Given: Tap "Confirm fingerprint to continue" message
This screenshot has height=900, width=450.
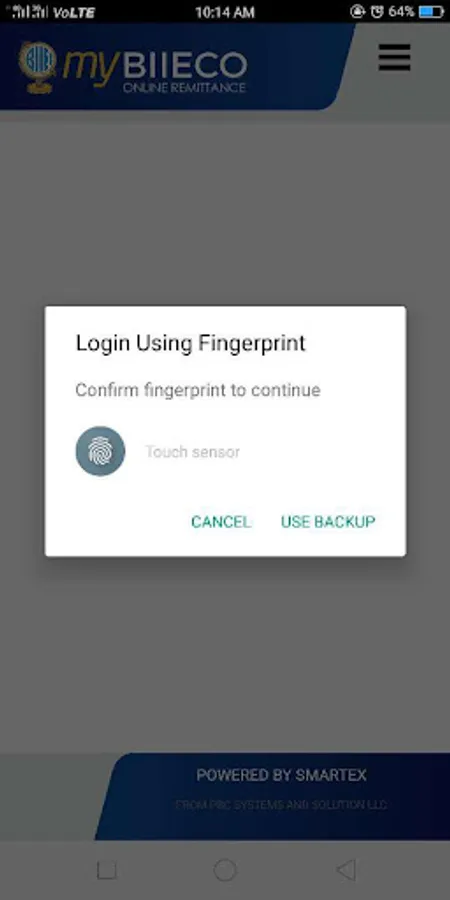Looking at the screenshot, I should point(198,390).
